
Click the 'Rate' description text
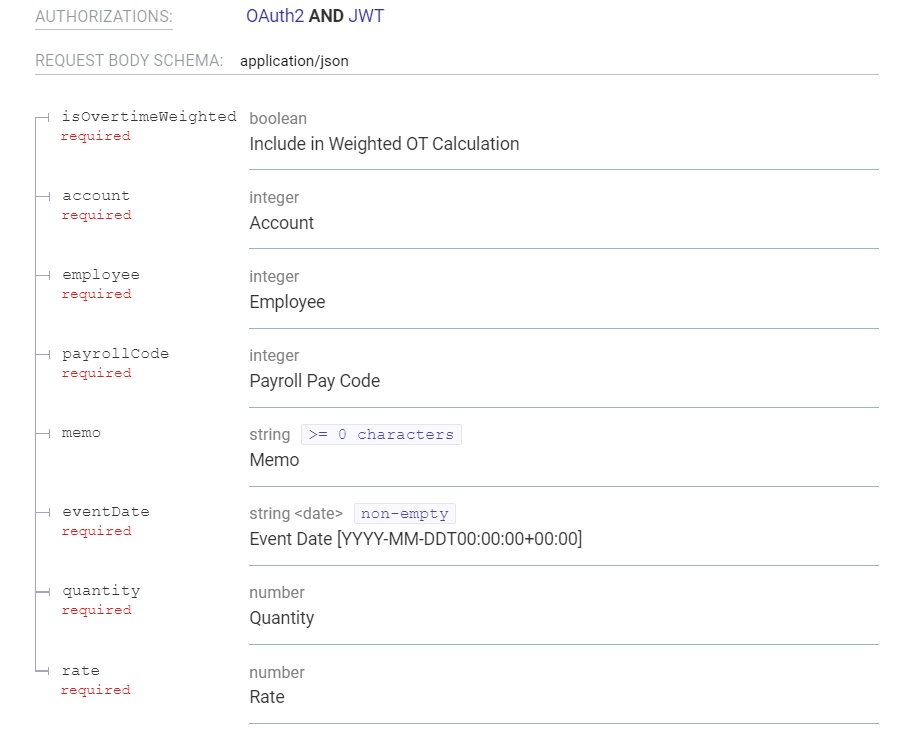click(267, 697)
